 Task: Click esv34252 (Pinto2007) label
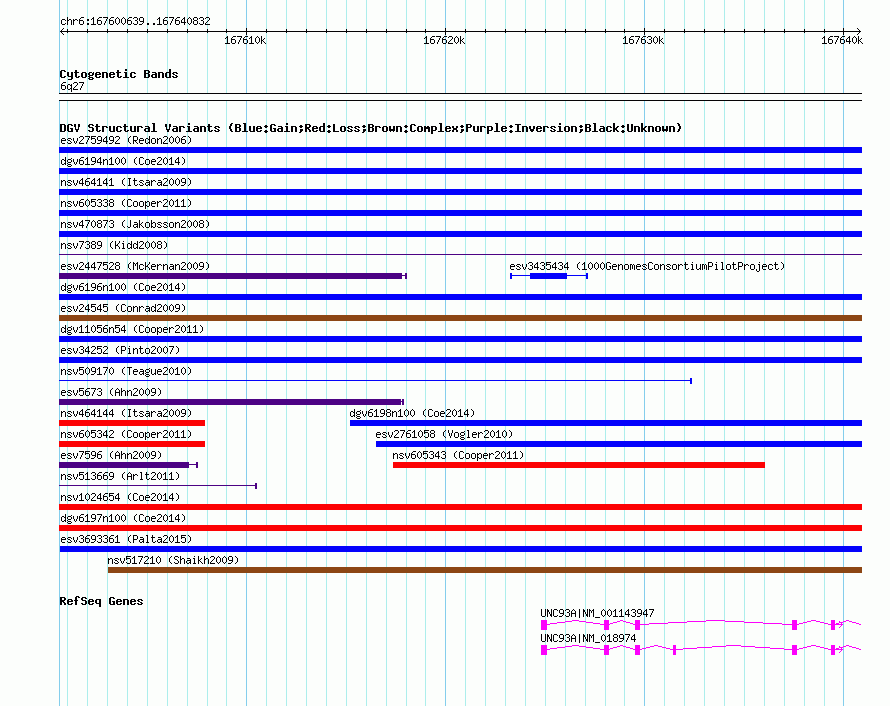click(120, 350)
